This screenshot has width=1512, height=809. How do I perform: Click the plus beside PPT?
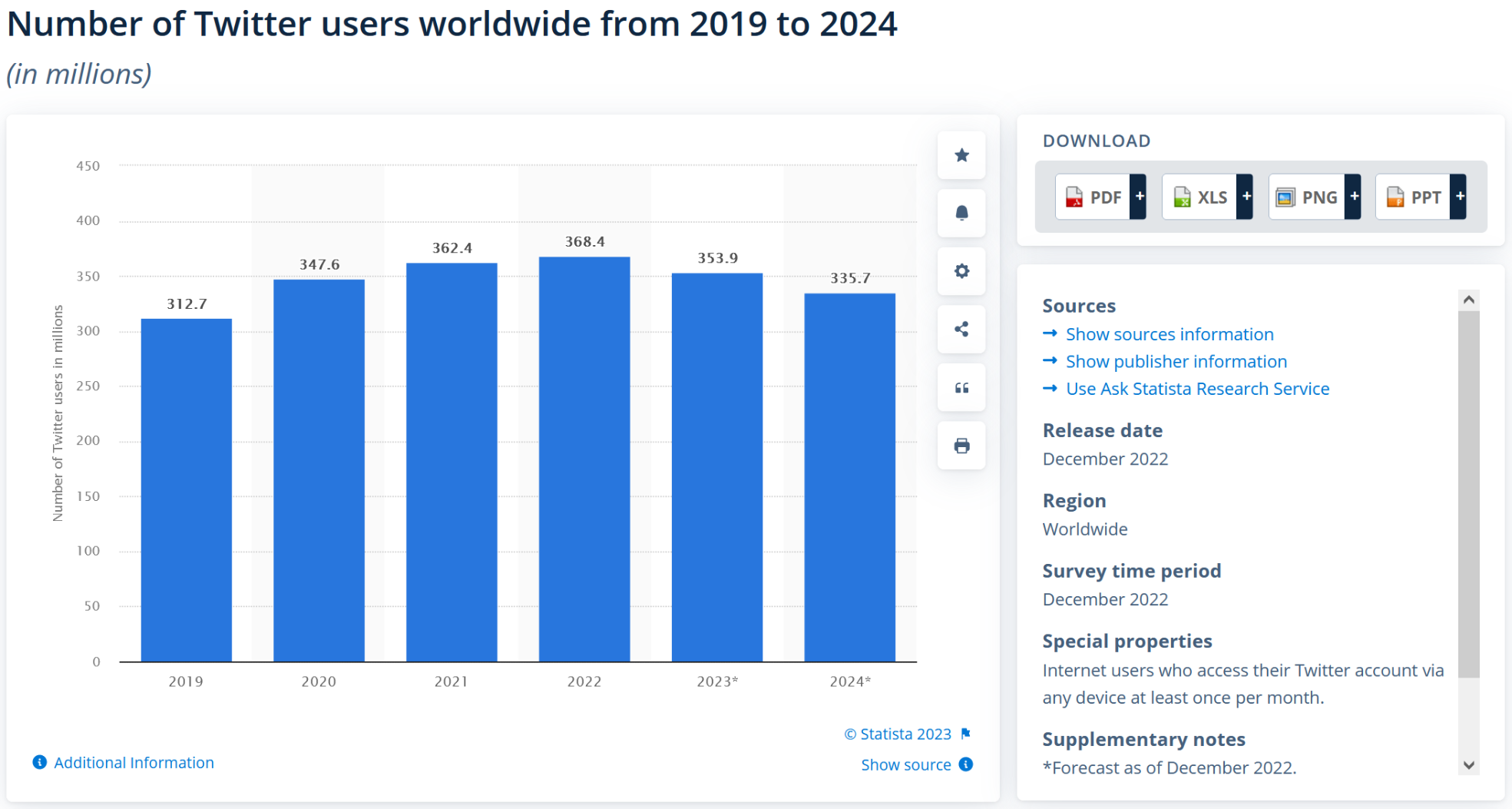pos(1459,197)
